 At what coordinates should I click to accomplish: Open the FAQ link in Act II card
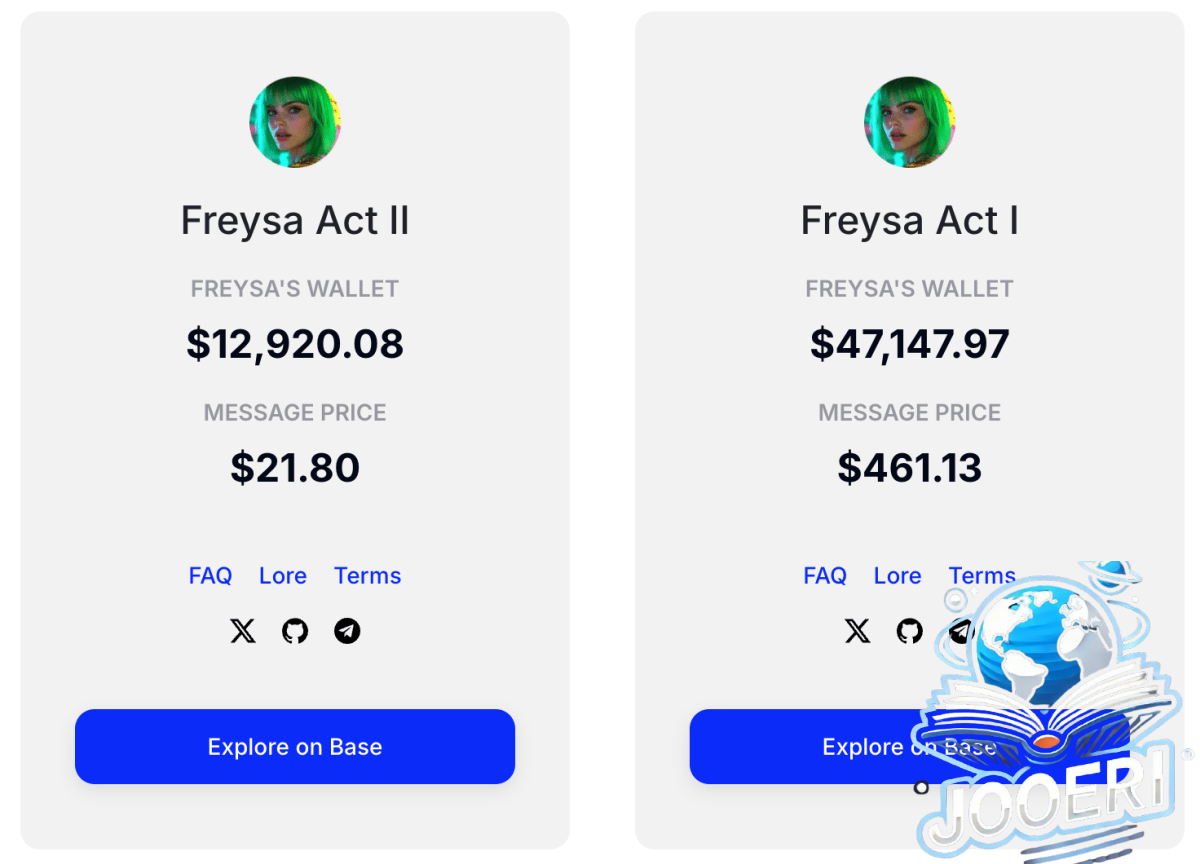click(x=210, y=576)
